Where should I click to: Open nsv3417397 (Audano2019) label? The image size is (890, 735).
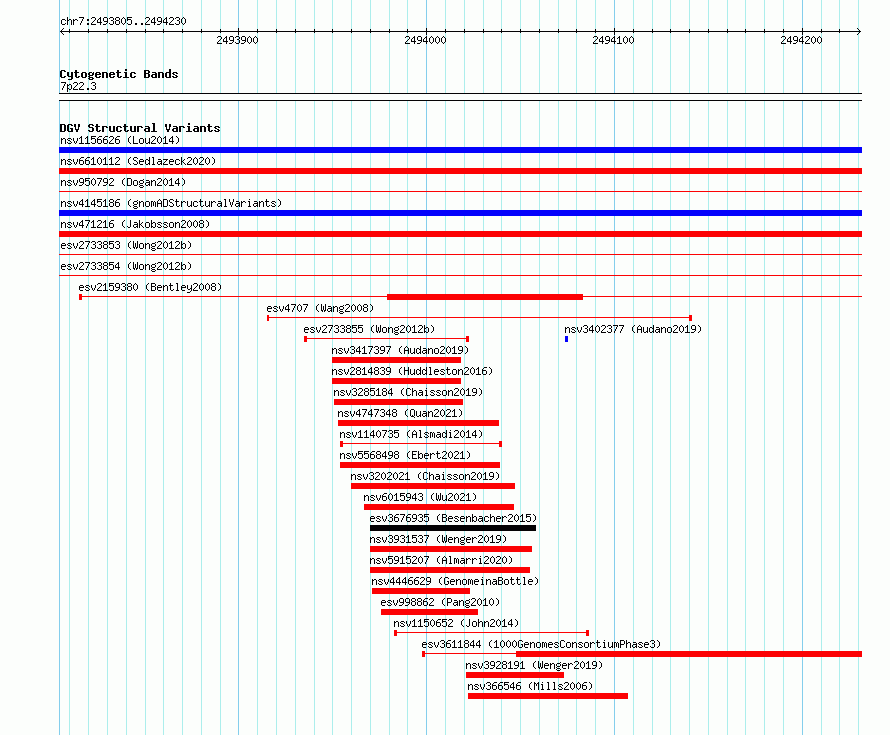tap(400, 350)
